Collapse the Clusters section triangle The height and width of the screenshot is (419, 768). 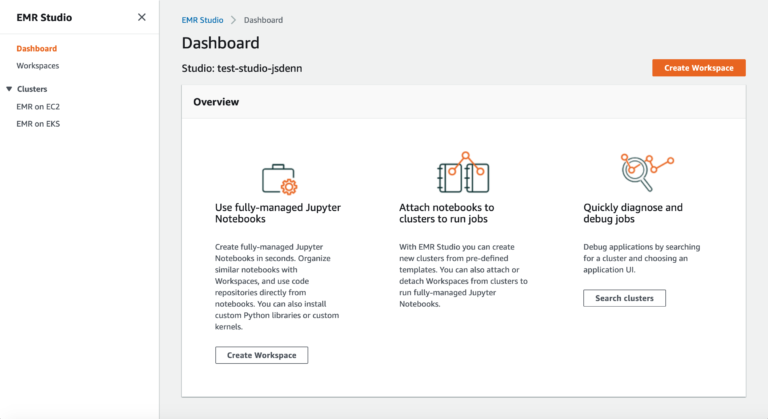pyautogui.click(x=9, y=89)
